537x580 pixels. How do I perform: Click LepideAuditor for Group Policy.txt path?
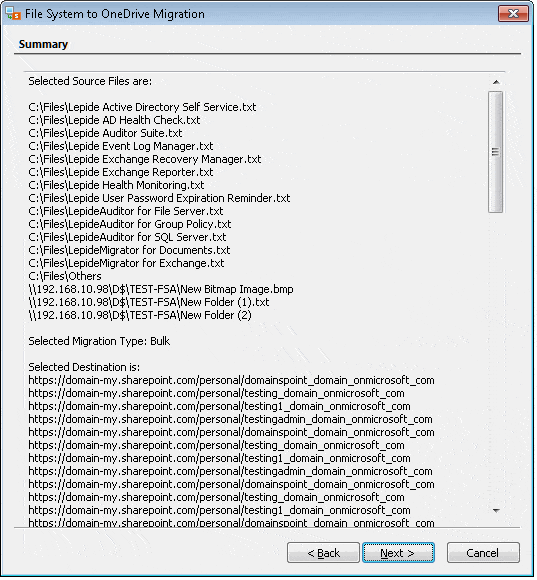coord(130,224)
